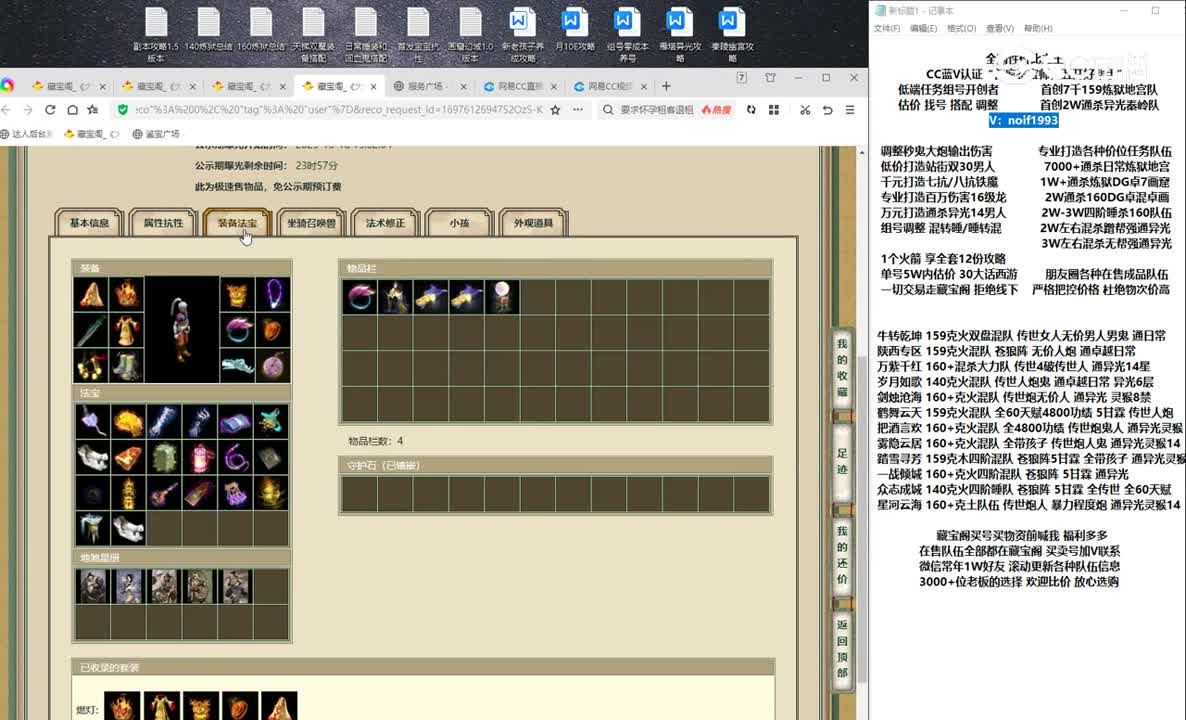Select the flaming crown equipment icon
1186x720 pixels.
click(x=126, y=294)
